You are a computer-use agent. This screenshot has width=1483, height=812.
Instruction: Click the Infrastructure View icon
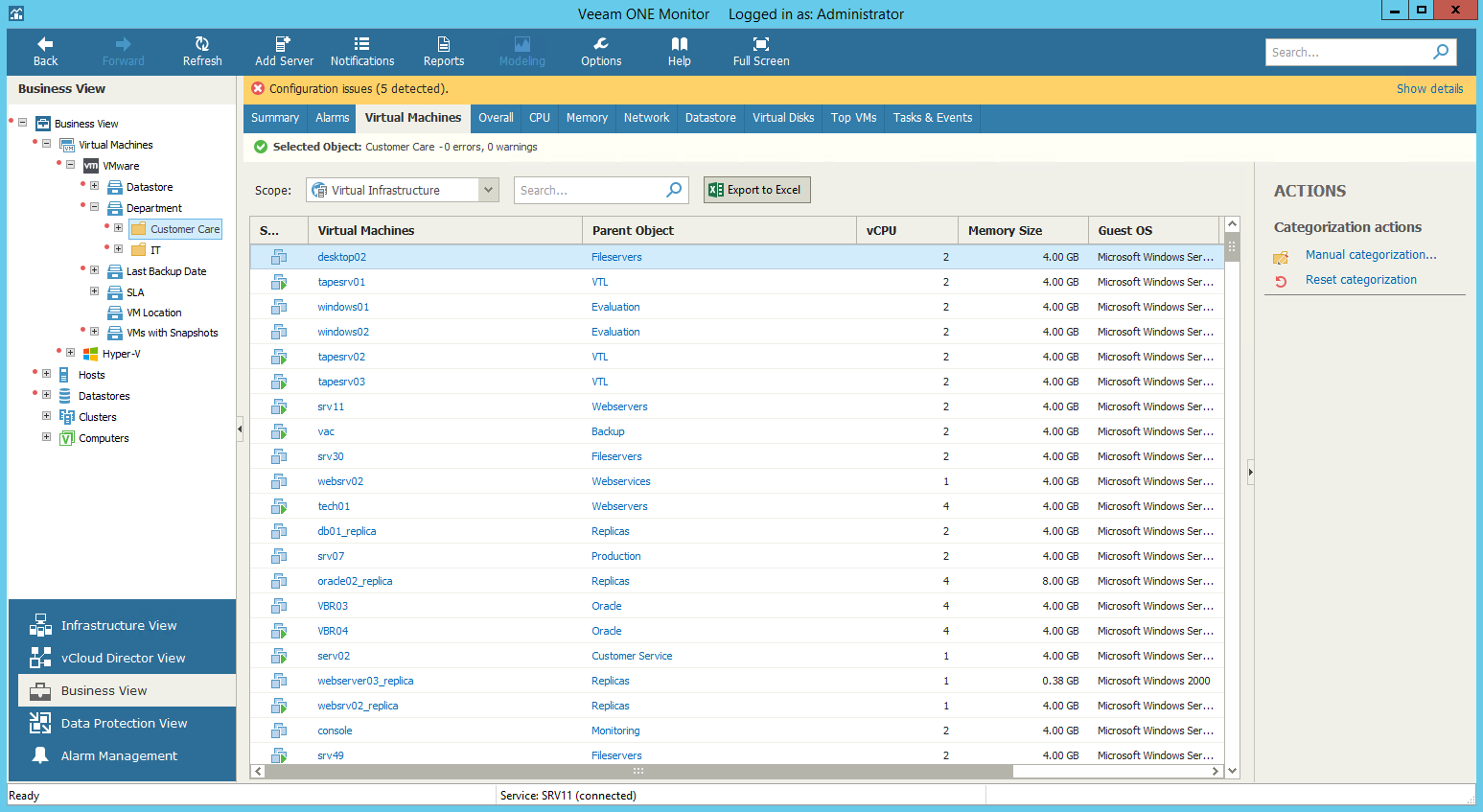(40, 625)
